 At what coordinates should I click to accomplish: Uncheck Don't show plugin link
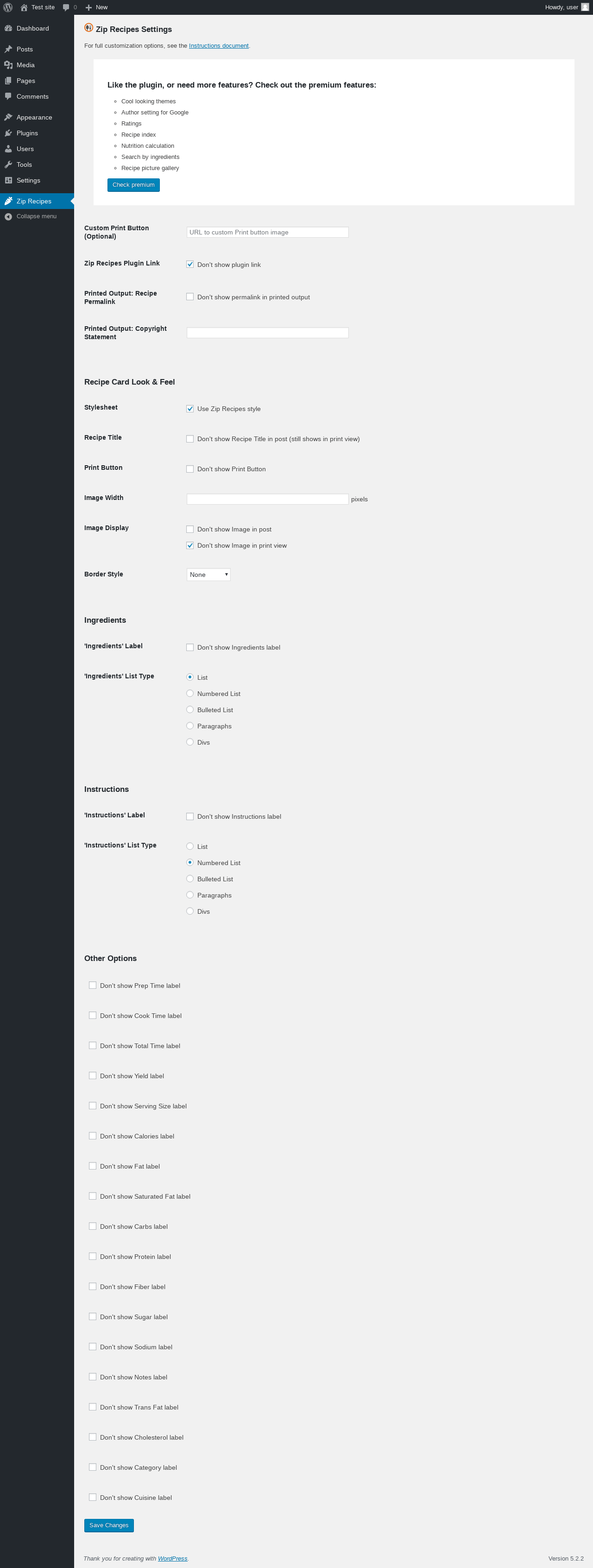coord(190,264)
